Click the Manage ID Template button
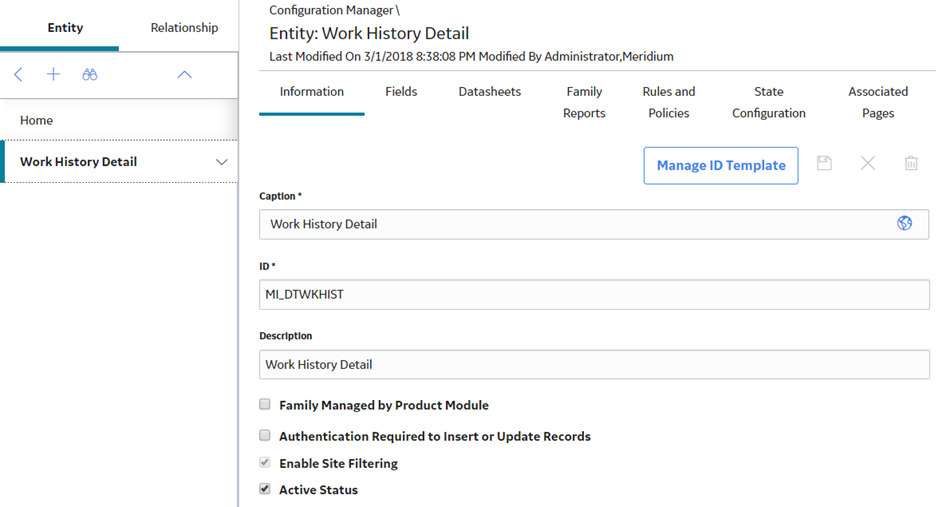This screenshot has width=950, height=507. click(x=721, y=165)
